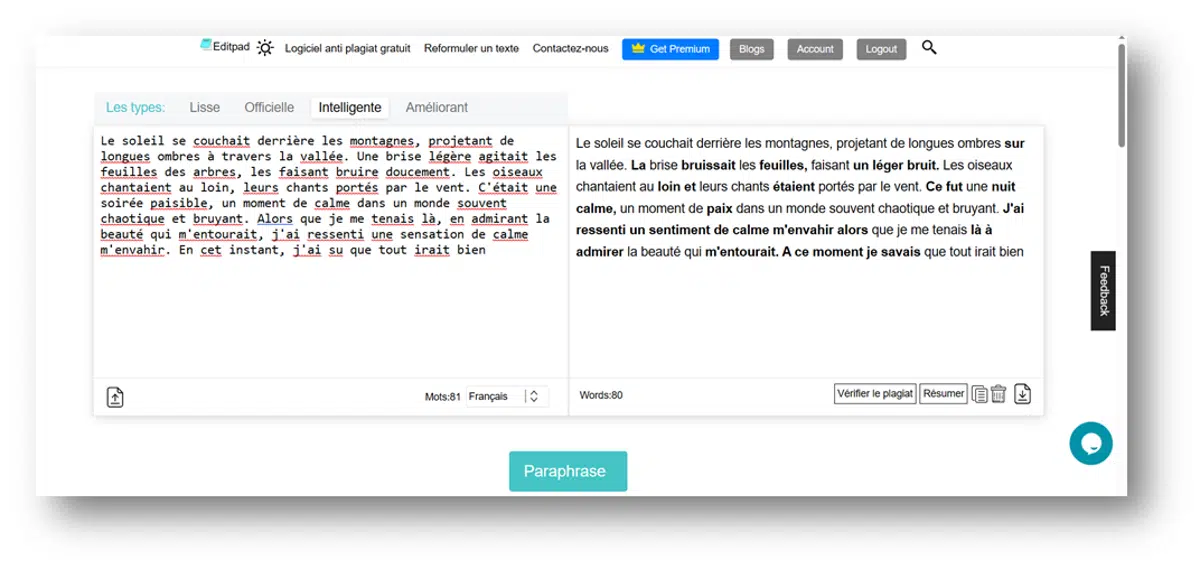Click the 'Words:80' output count
This screenshot has height=569, width=1200.
pos(601,395)
